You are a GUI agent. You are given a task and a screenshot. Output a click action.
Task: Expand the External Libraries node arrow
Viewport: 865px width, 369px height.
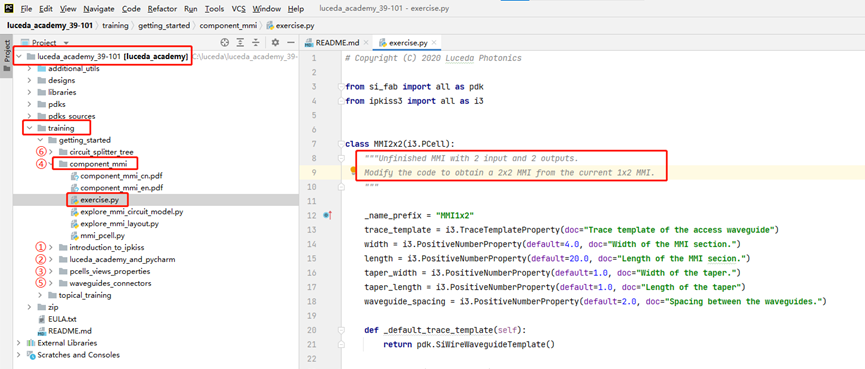tap(19, 343)
